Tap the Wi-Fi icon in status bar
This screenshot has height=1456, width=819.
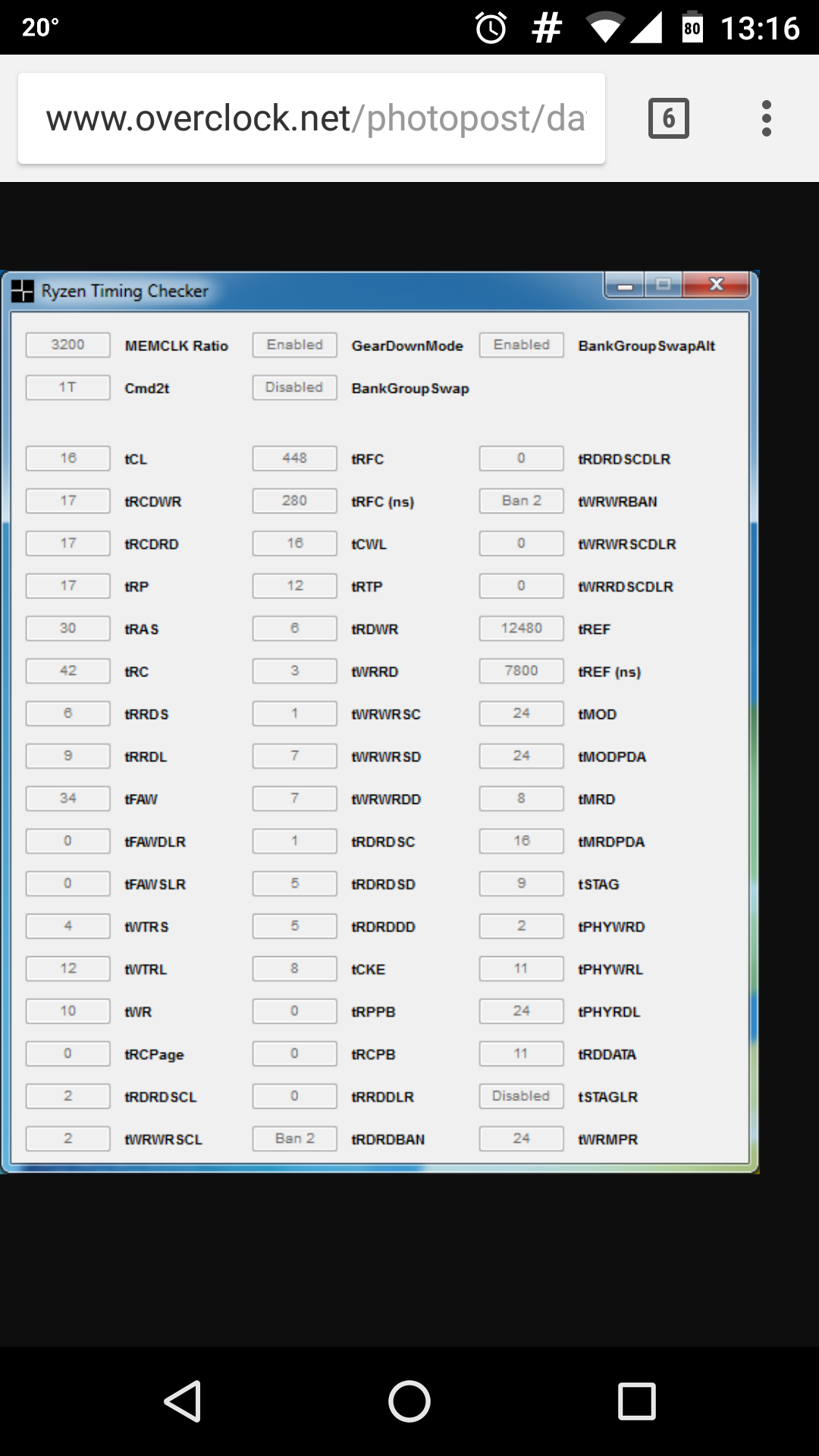click(604, 29)
